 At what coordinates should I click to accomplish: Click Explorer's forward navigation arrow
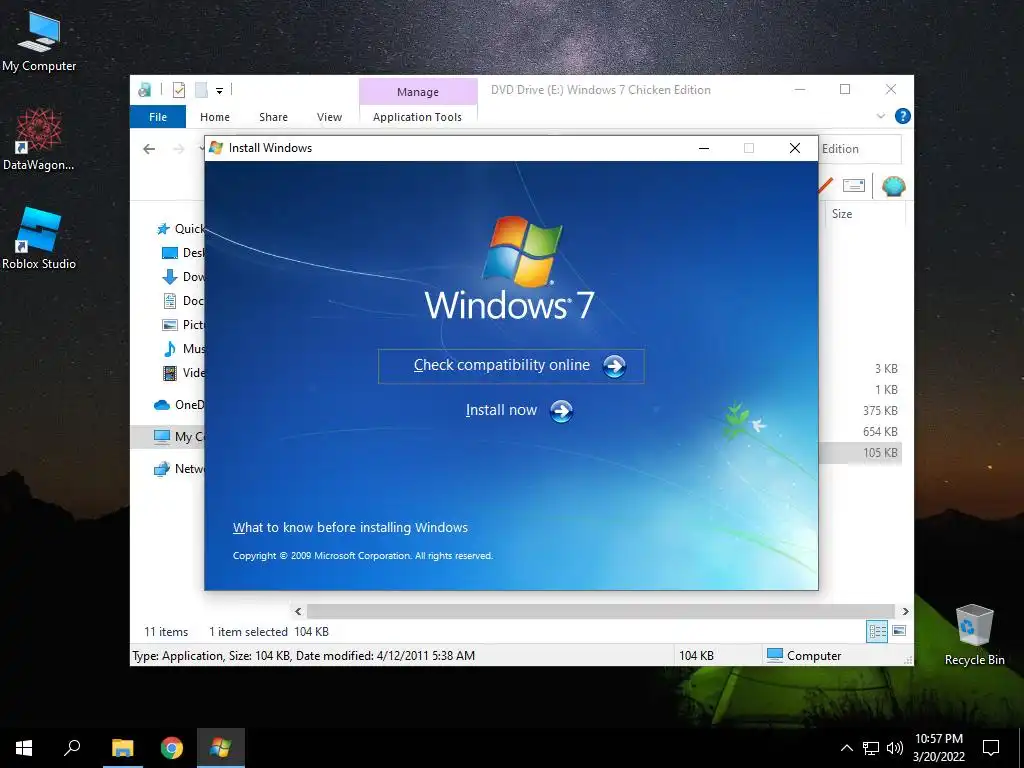[178, 149]
